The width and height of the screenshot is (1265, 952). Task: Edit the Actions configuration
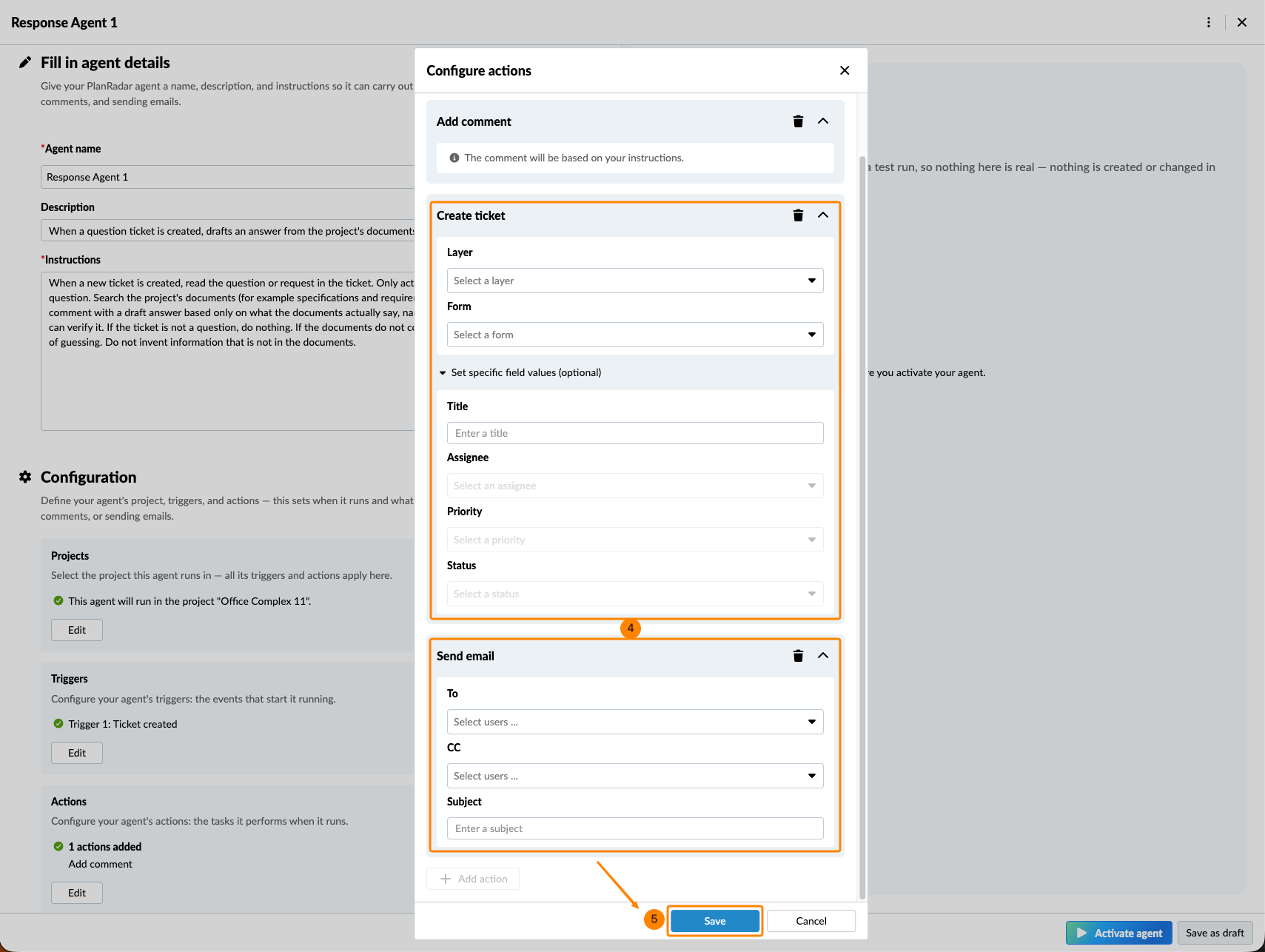[77, 893]
